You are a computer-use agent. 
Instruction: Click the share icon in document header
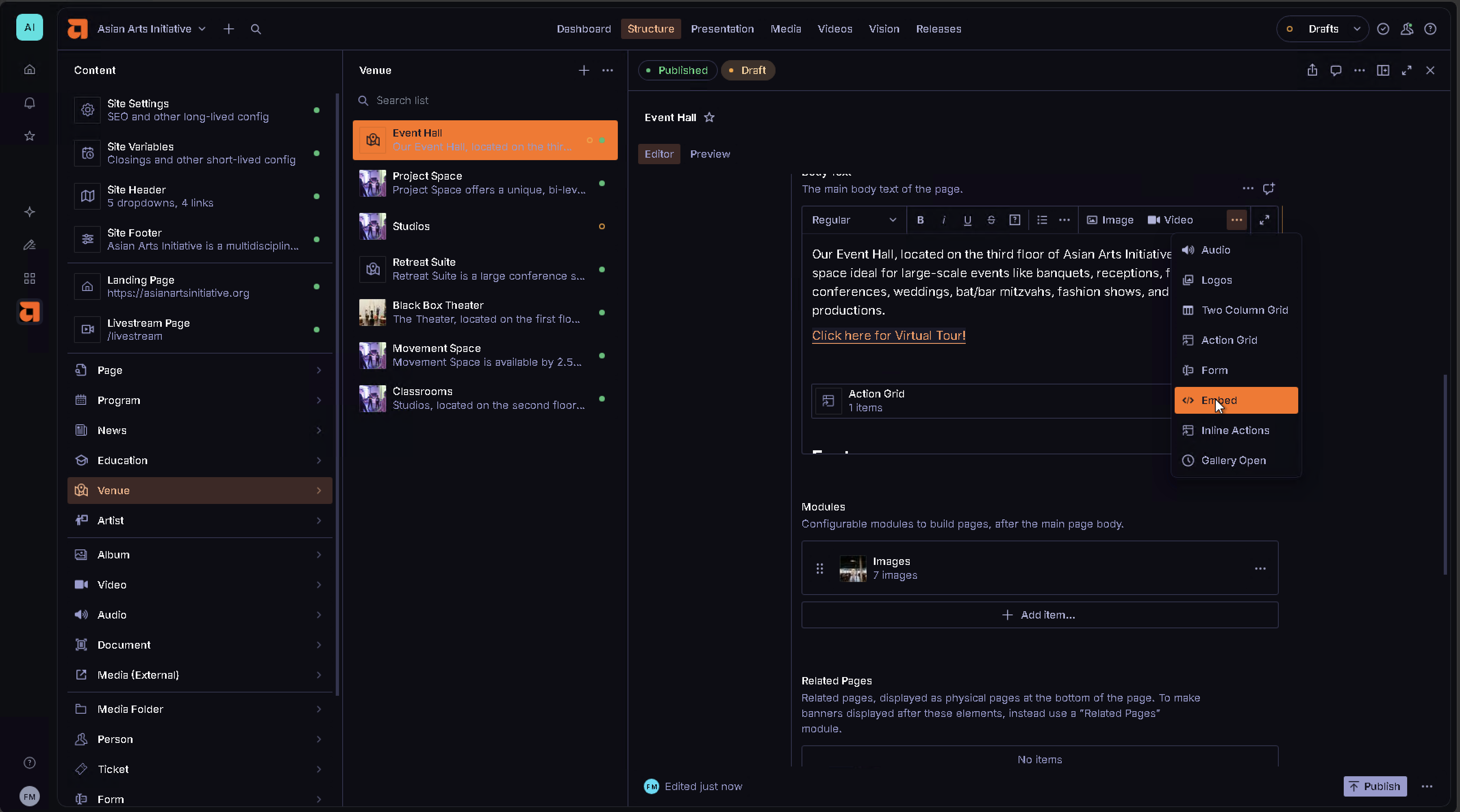1312,70
